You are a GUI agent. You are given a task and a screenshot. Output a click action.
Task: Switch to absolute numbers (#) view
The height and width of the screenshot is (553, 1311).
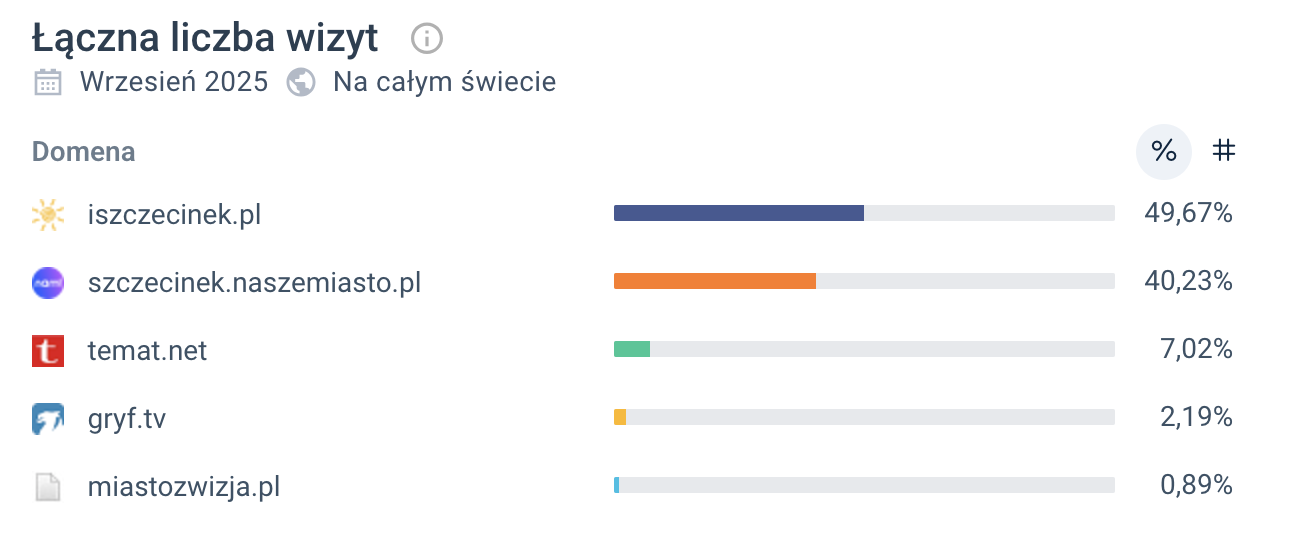pyautogui.click(x=1223, y=151)
